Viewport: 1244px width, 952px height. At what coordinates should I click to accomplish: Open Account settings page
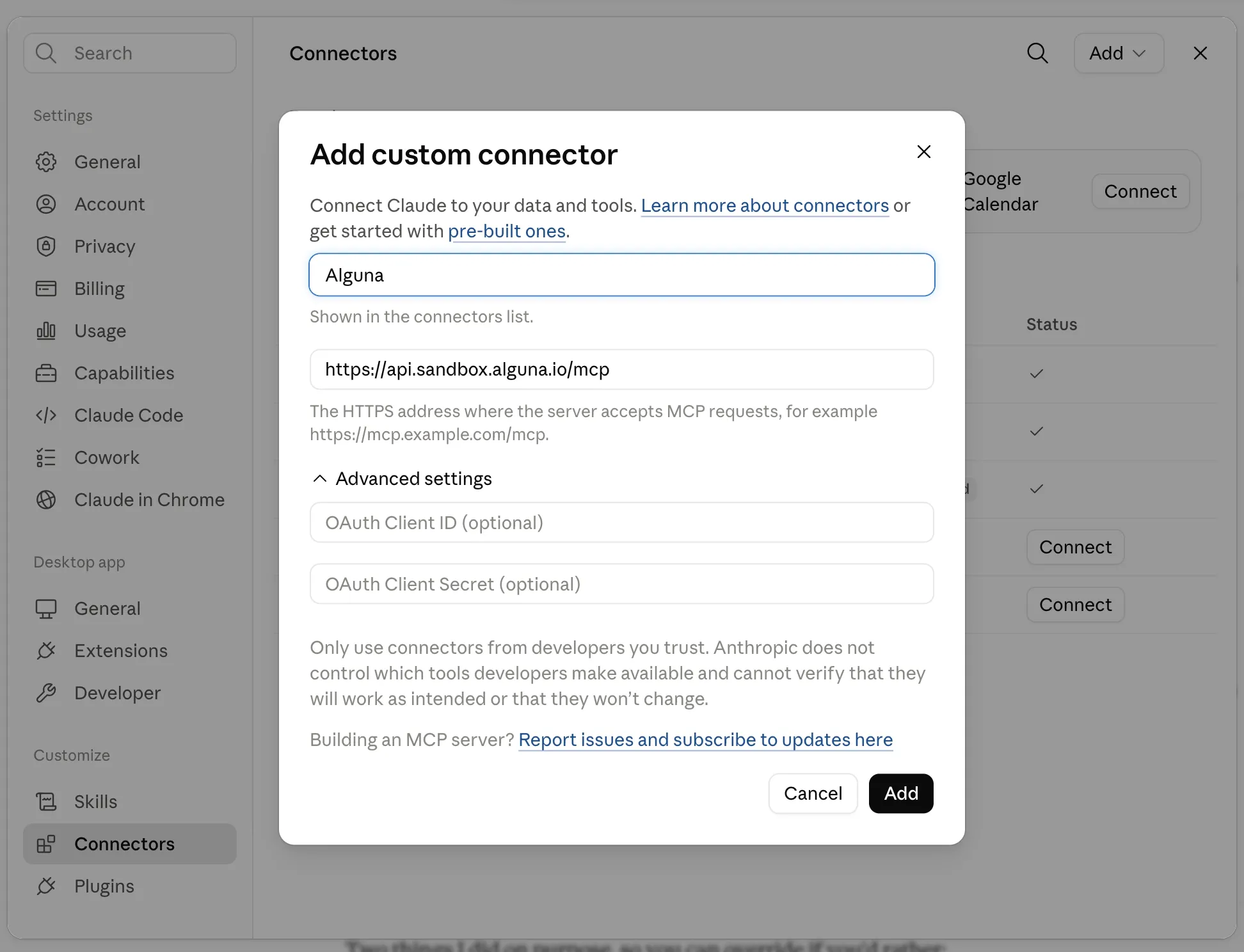pos(130,204)
